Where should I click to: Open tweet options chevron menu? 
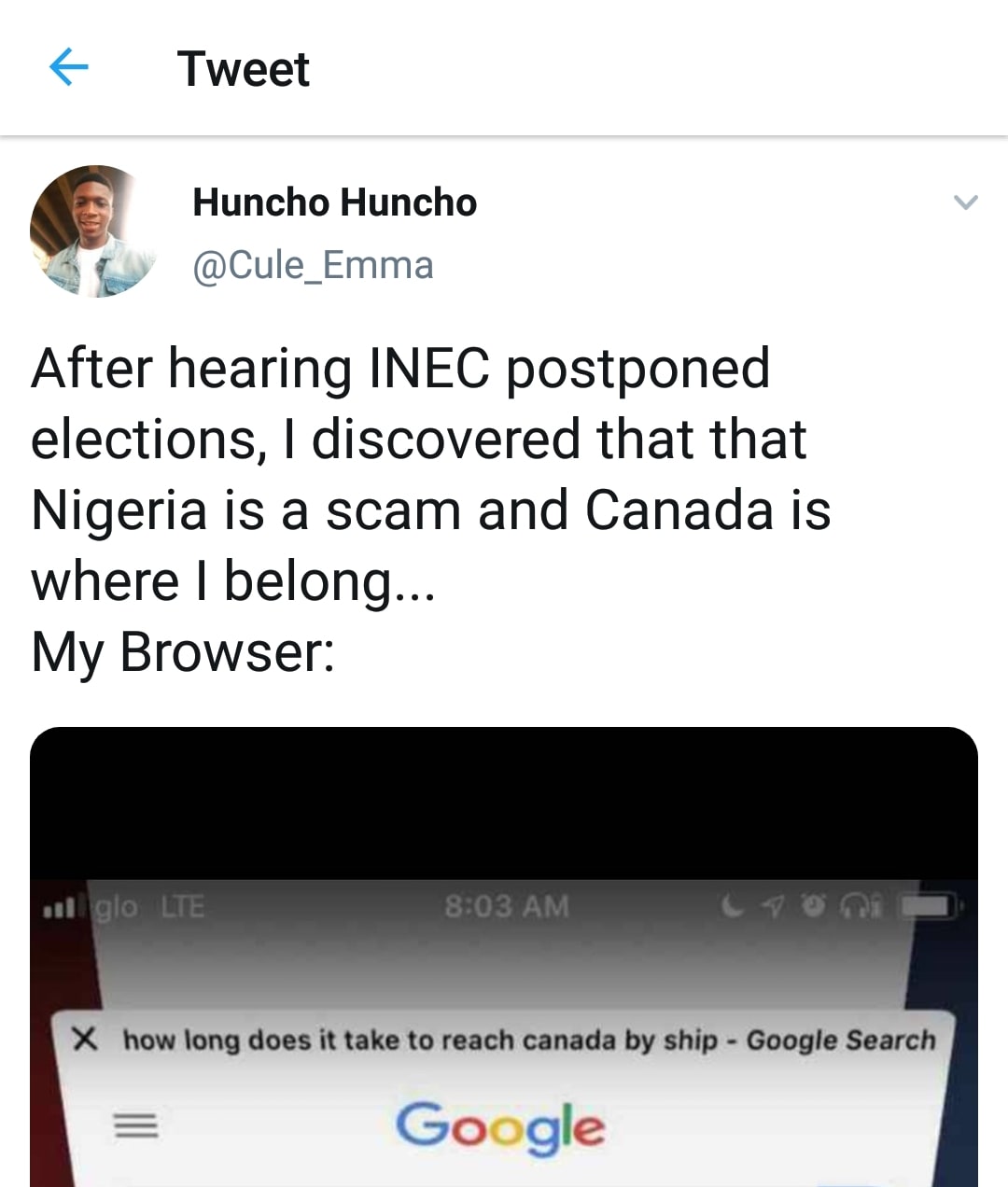coord(965,202)
